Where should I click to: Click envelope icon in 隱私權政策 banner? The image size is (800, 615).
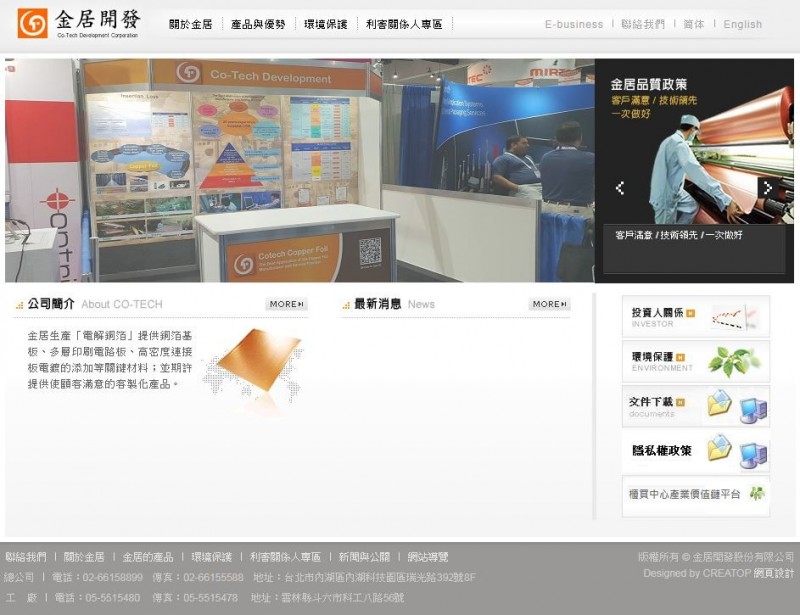[719, 447]
